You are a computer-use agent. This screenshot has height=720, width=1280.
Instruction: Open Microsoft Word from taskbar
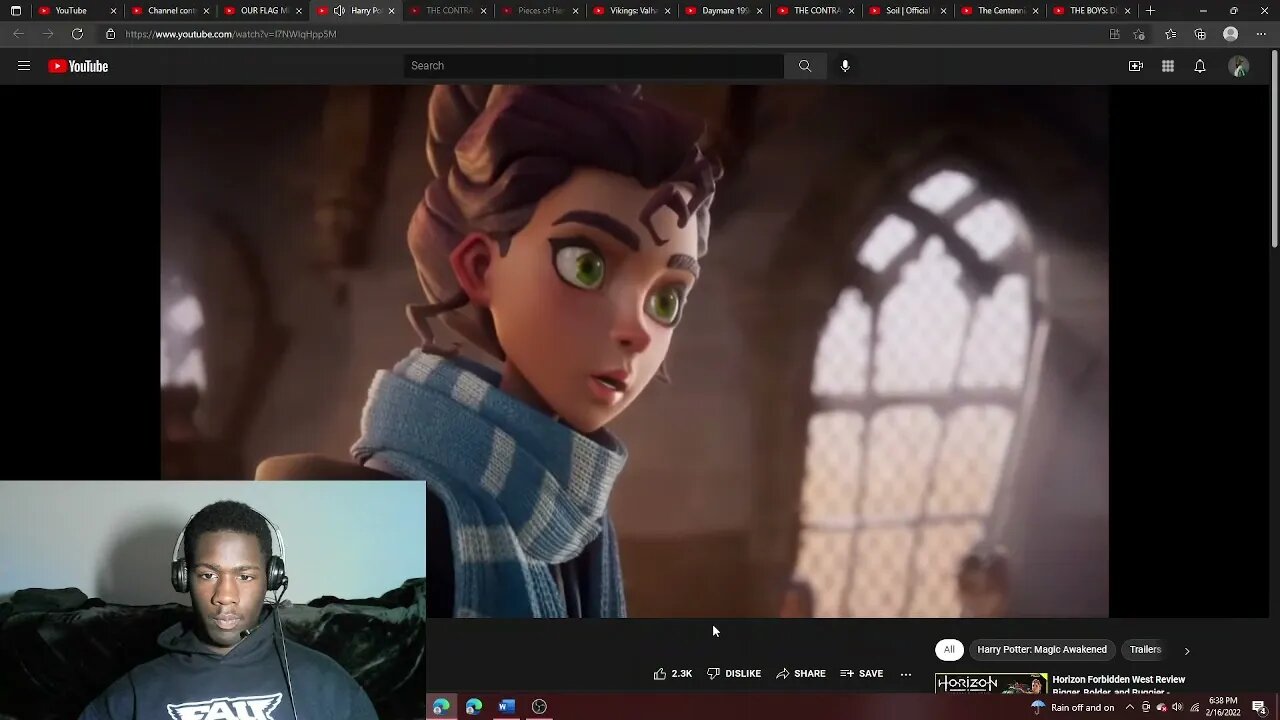pos(507,706)
